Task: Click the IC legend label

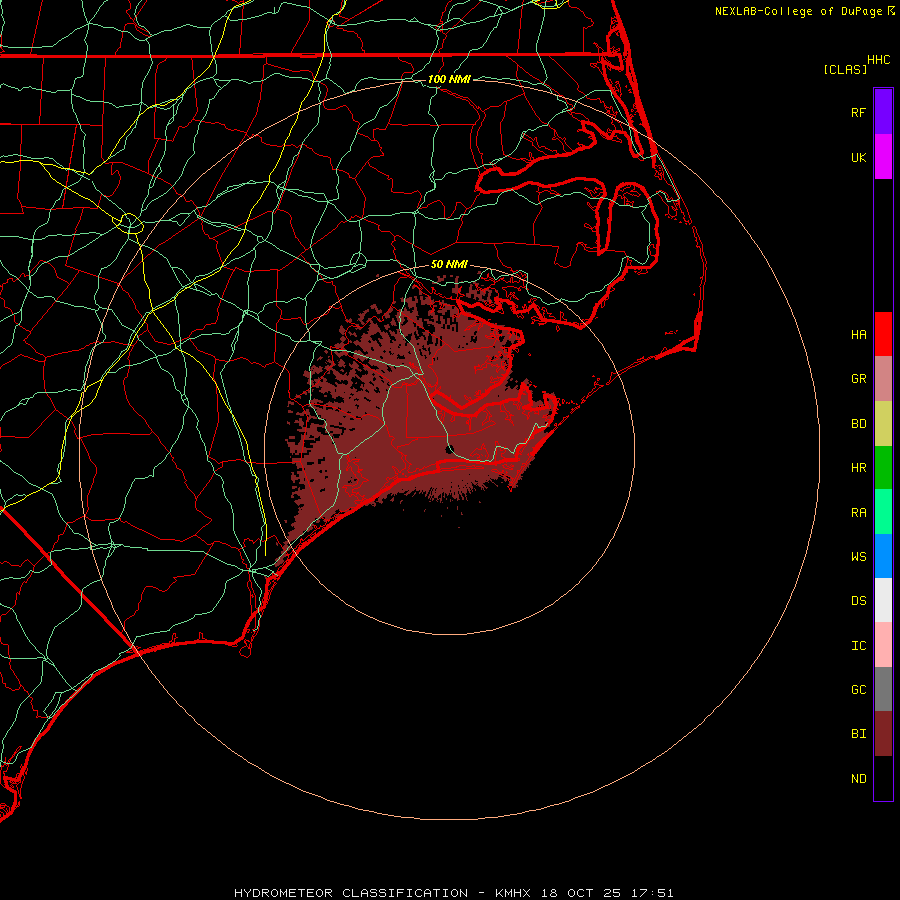Action: (x=859, y=645)
